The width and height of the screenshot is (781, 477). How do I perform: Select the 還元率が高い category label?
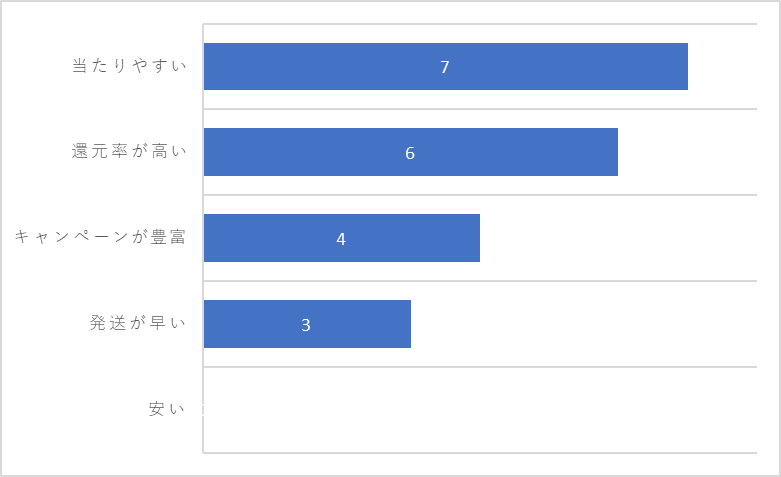tap(130, 151)
